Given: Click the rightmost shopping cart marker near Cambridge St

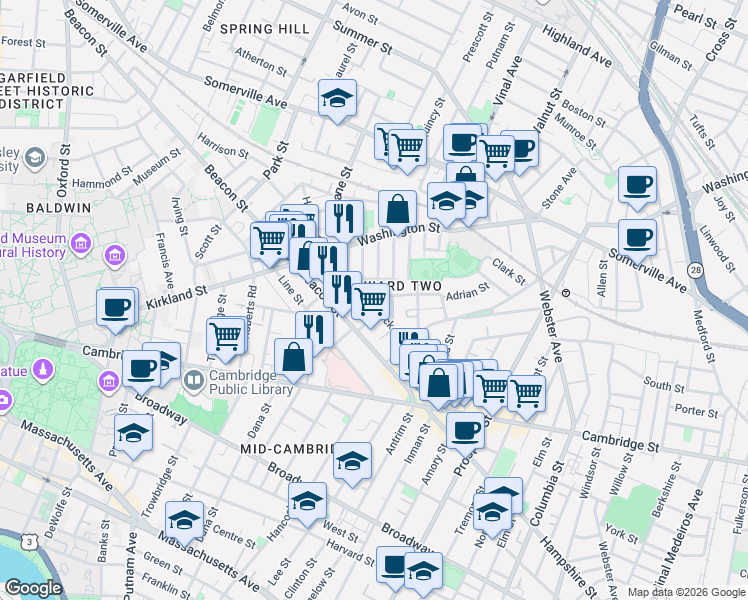Looking at the screenshot, I should [526, 394].
